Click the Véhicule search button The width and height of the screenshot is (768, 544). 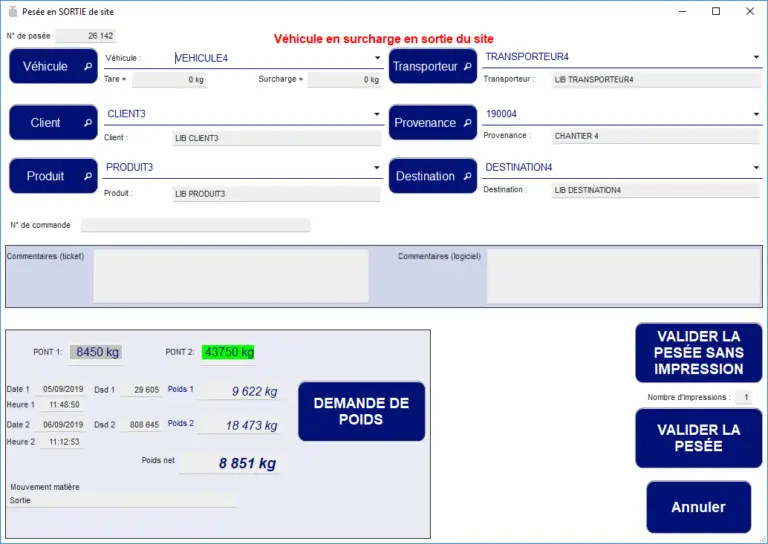(x=53, y=66)
